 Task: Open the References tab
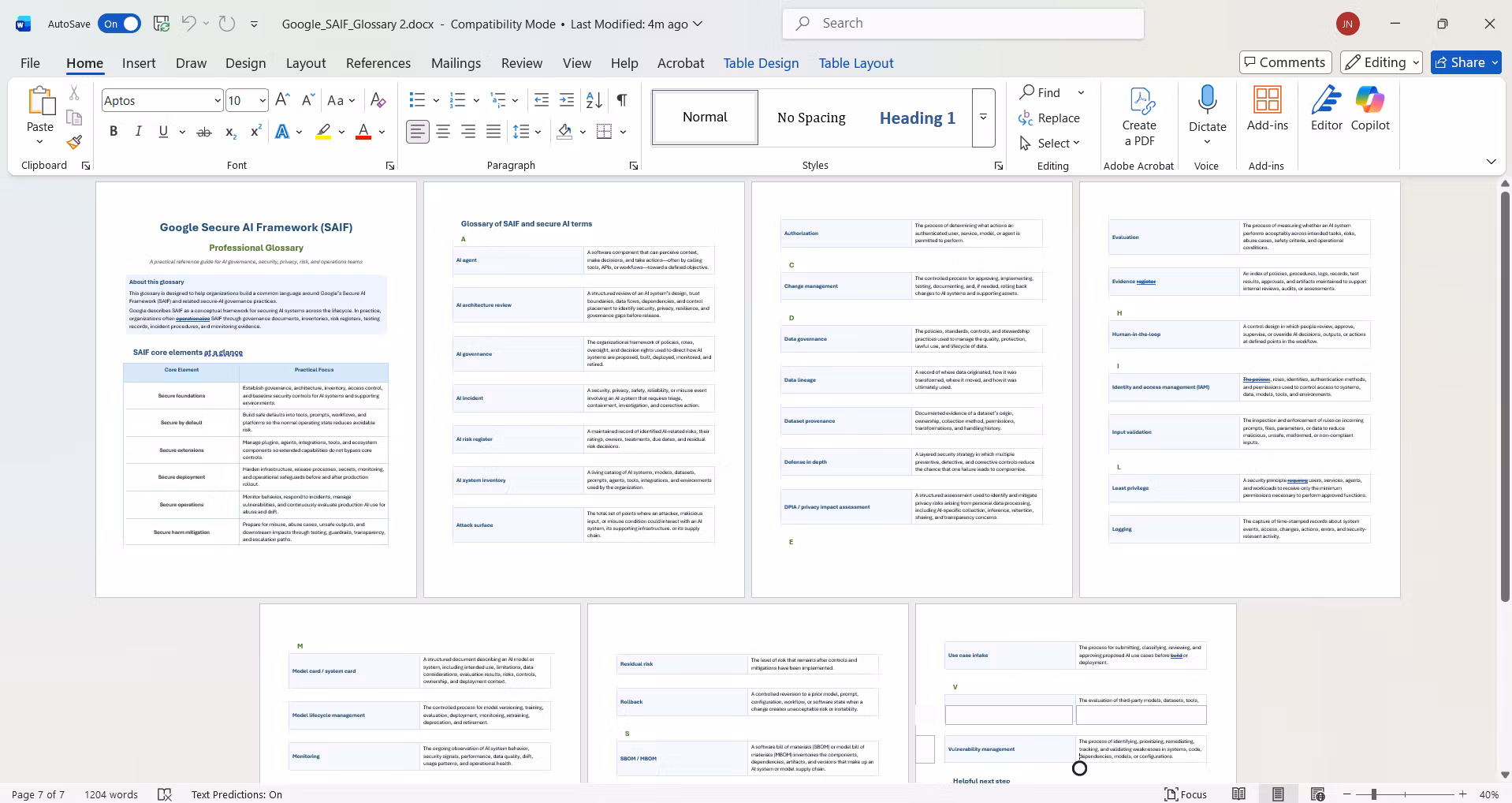click(378, 63)
